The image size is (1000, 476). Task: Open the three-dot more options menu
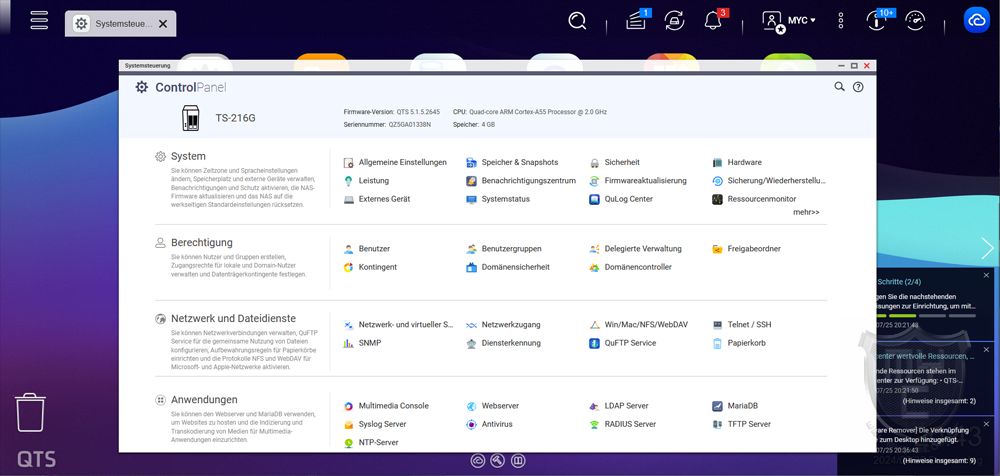pyautogui.click(x=841, y=20)
